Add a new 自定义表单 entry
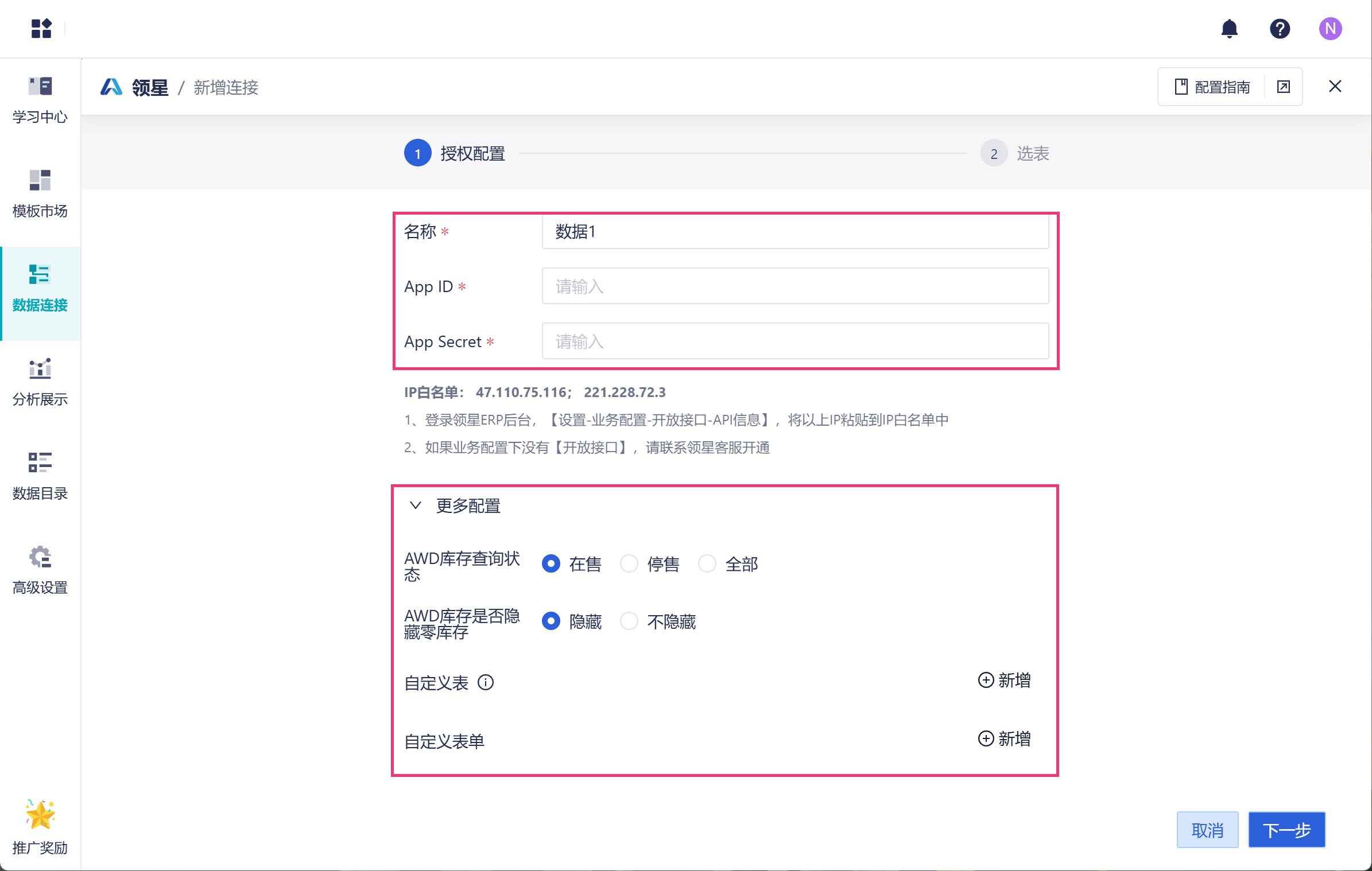This screenshot has height=871, width=1372. click(x=1005, y=738)
